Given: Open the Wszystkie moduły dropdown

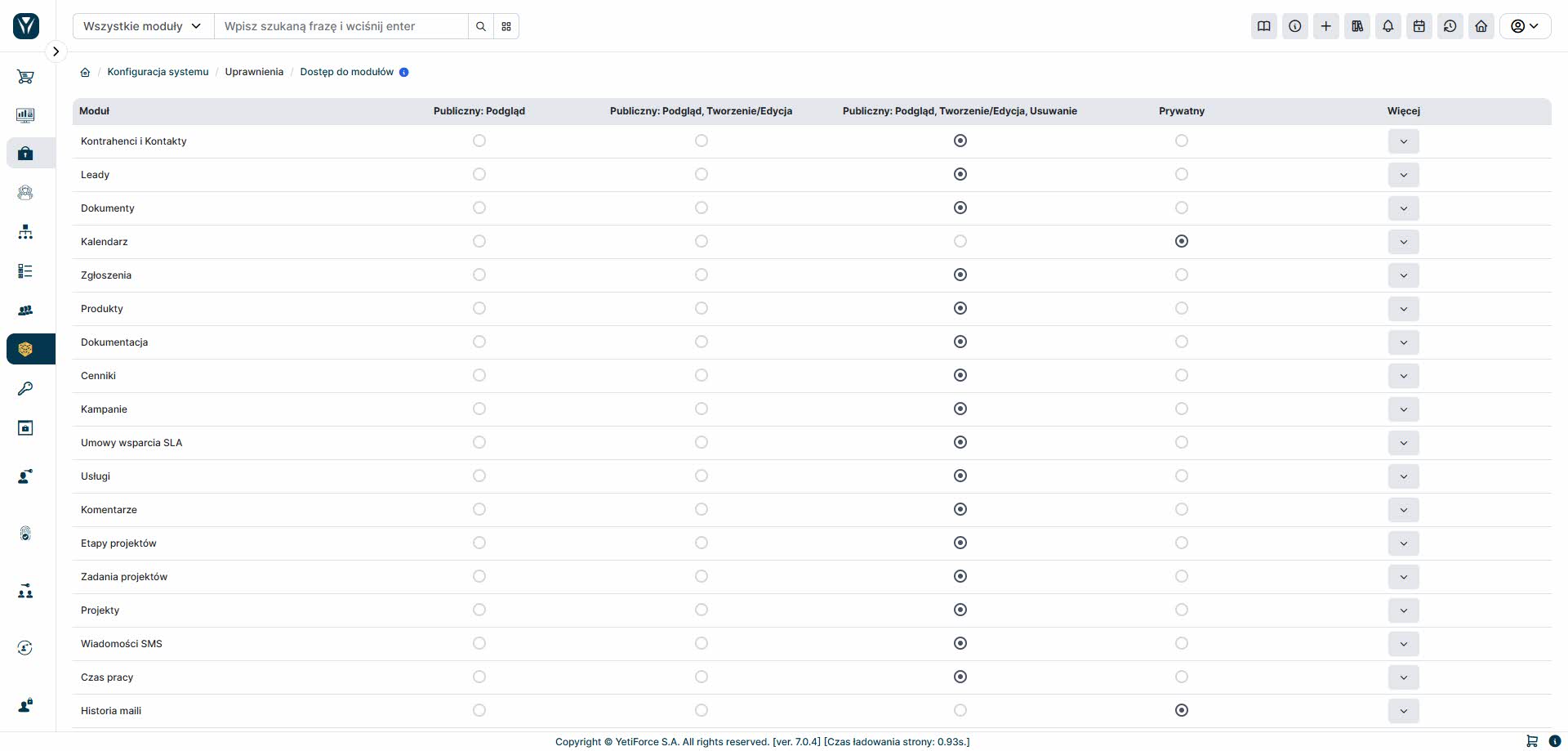Looking at the screenshot, I should point(143,26).
